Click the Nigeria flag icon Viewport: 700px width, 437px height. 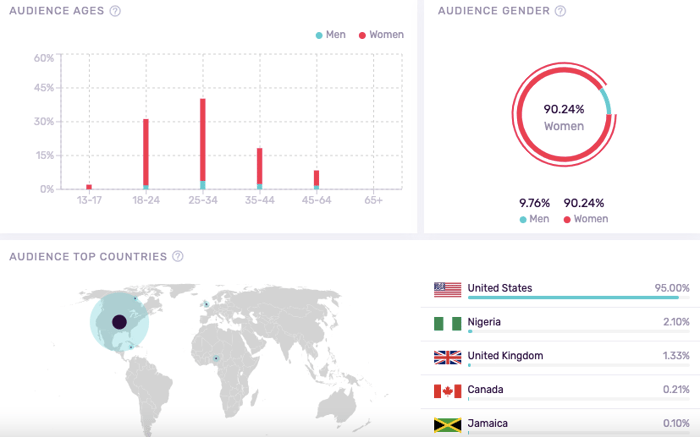447,323
